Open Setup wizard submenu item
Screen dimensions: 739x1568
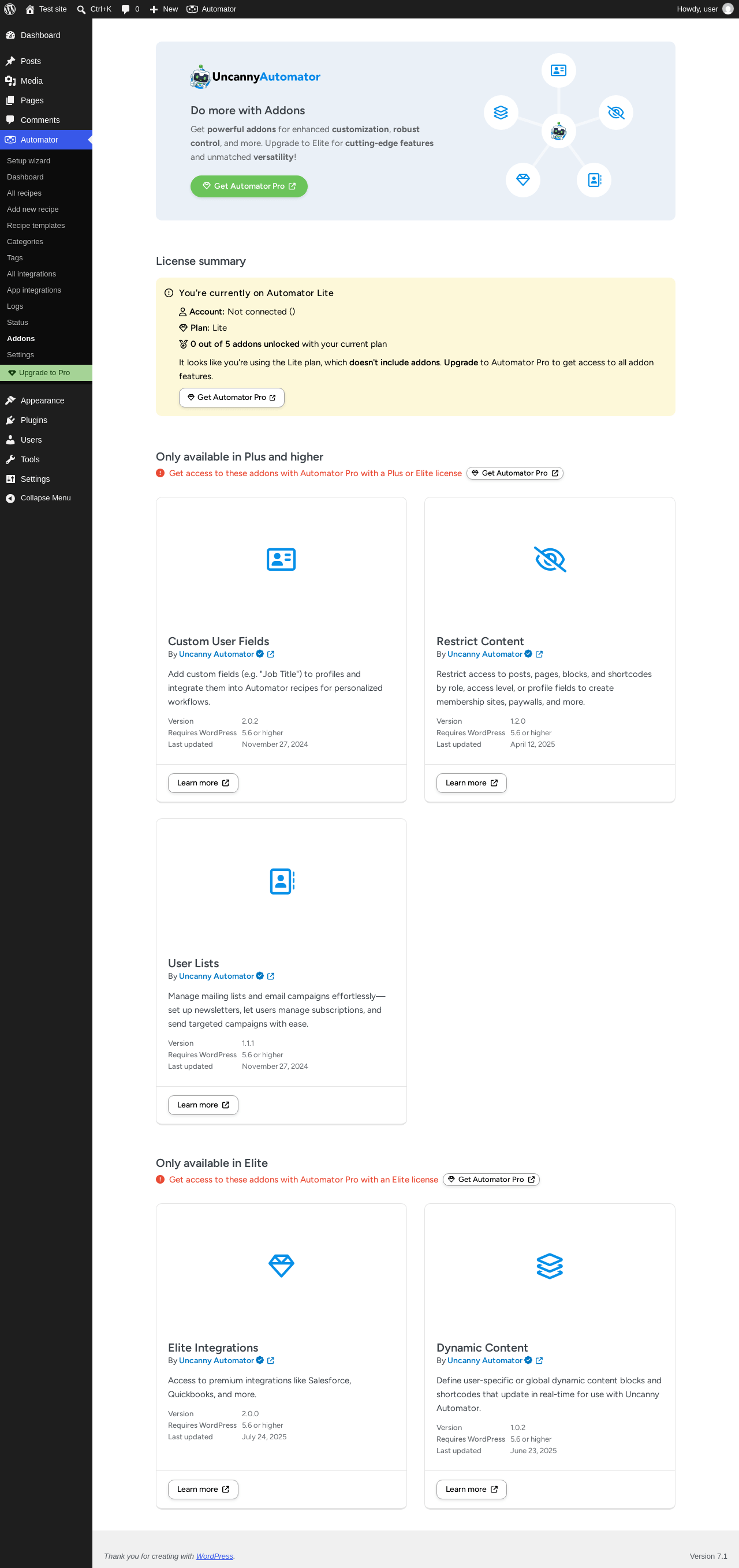46,160
